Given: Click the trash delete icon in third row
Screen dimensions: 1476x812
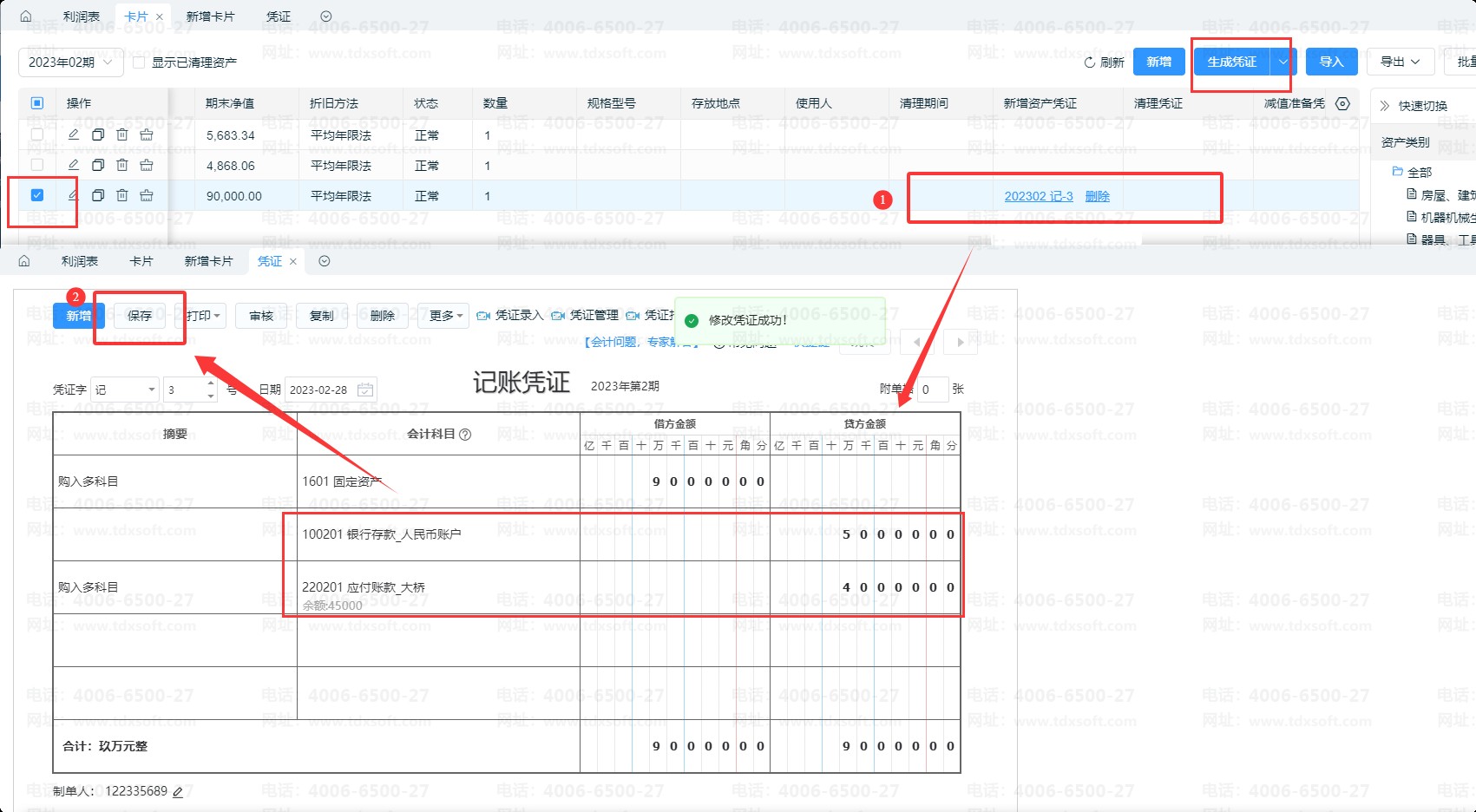Looking at the screenshot, I should coord(122,195).
